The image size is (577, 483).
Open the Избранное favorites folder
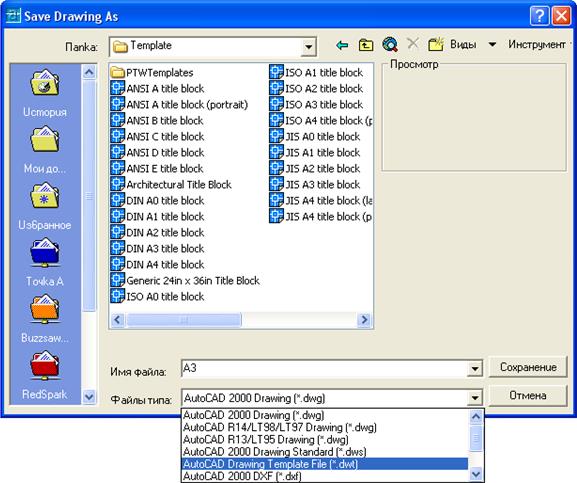coord(45,206)
